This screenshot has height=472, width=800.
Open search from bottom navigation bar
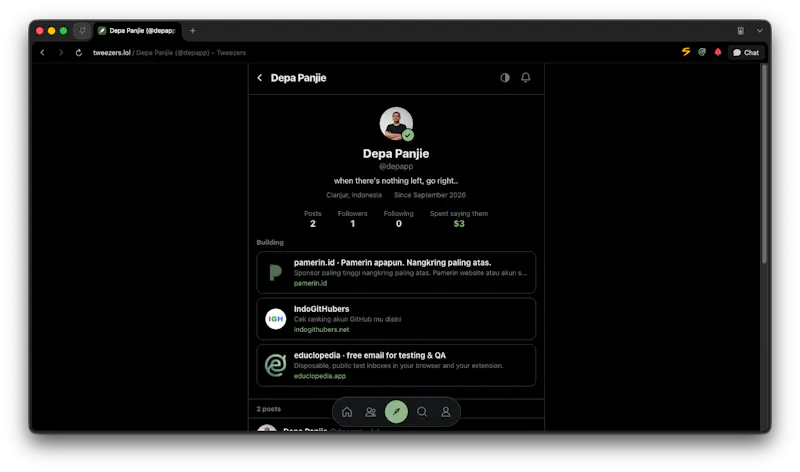(x=422, y=412)
